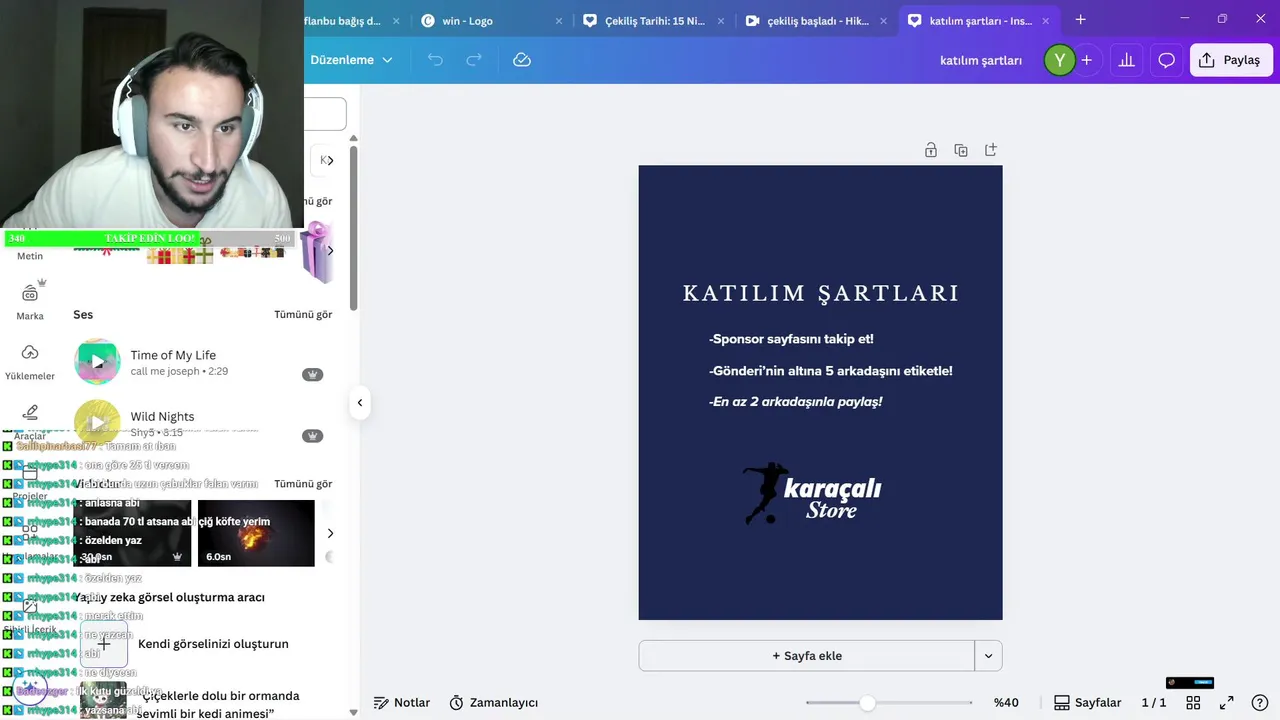Enter fullscreen presentation via the expand icon
The width and height of the screenshot is (1280, 720).
[1226, 703]
